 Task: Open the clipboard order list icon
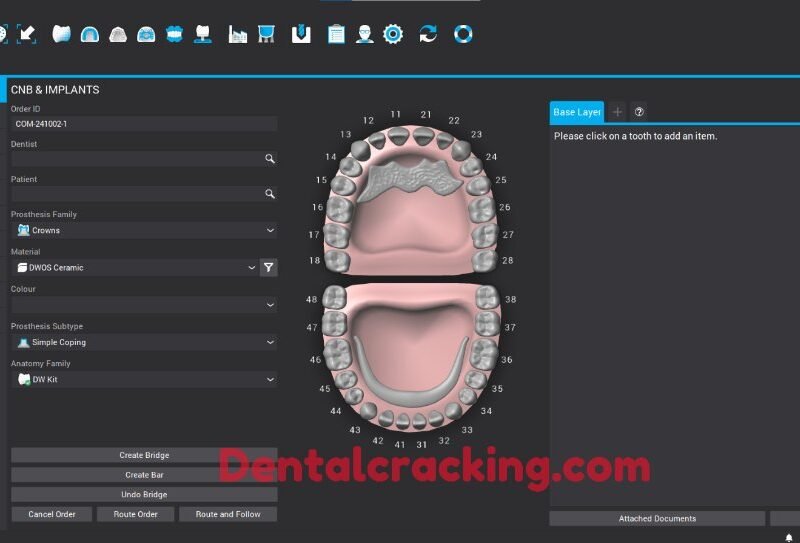point(336,34)
